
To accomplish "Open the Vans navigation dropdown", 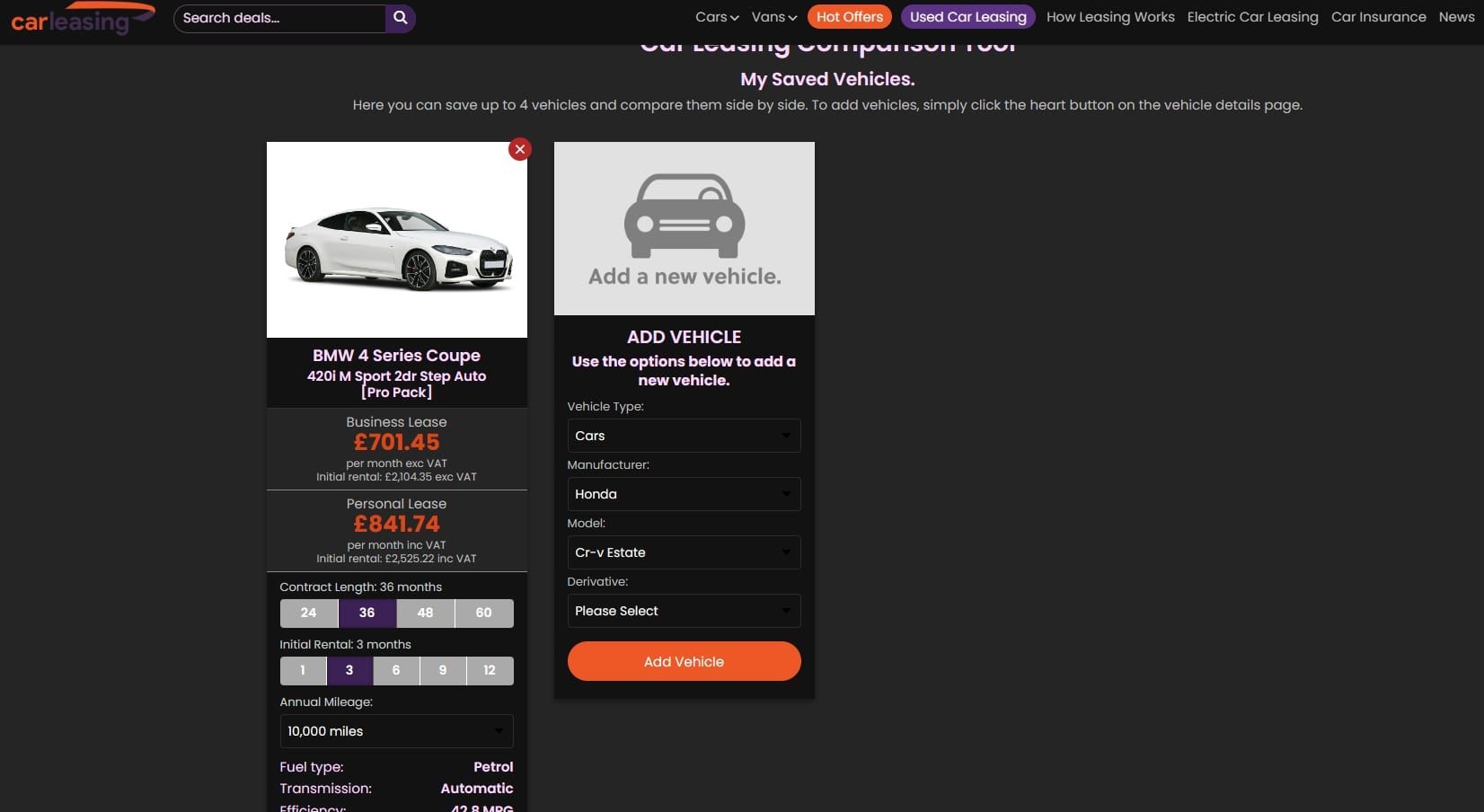I will pos(773,16).
